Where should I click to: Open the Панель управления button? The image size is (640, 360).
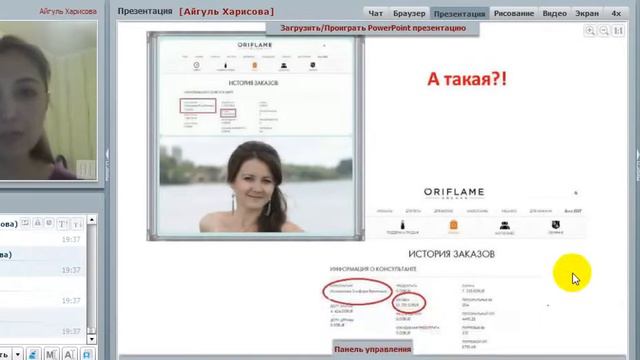coord(373,349)
